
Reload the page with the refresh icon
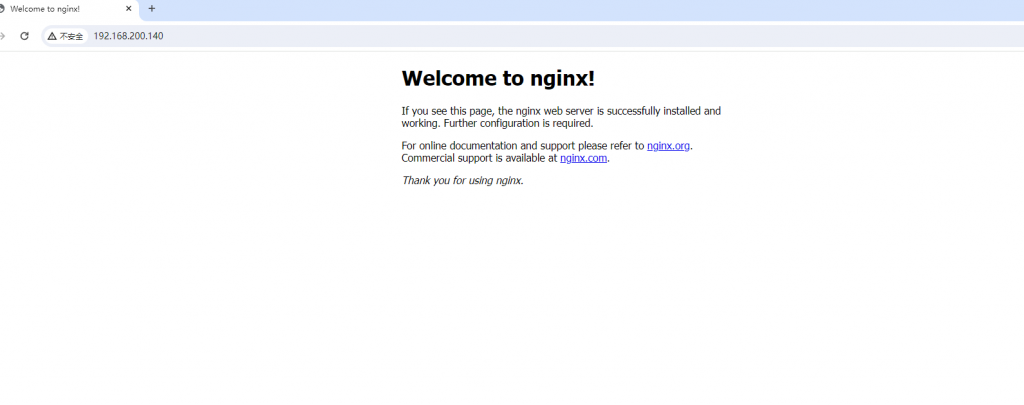[24, 36]
